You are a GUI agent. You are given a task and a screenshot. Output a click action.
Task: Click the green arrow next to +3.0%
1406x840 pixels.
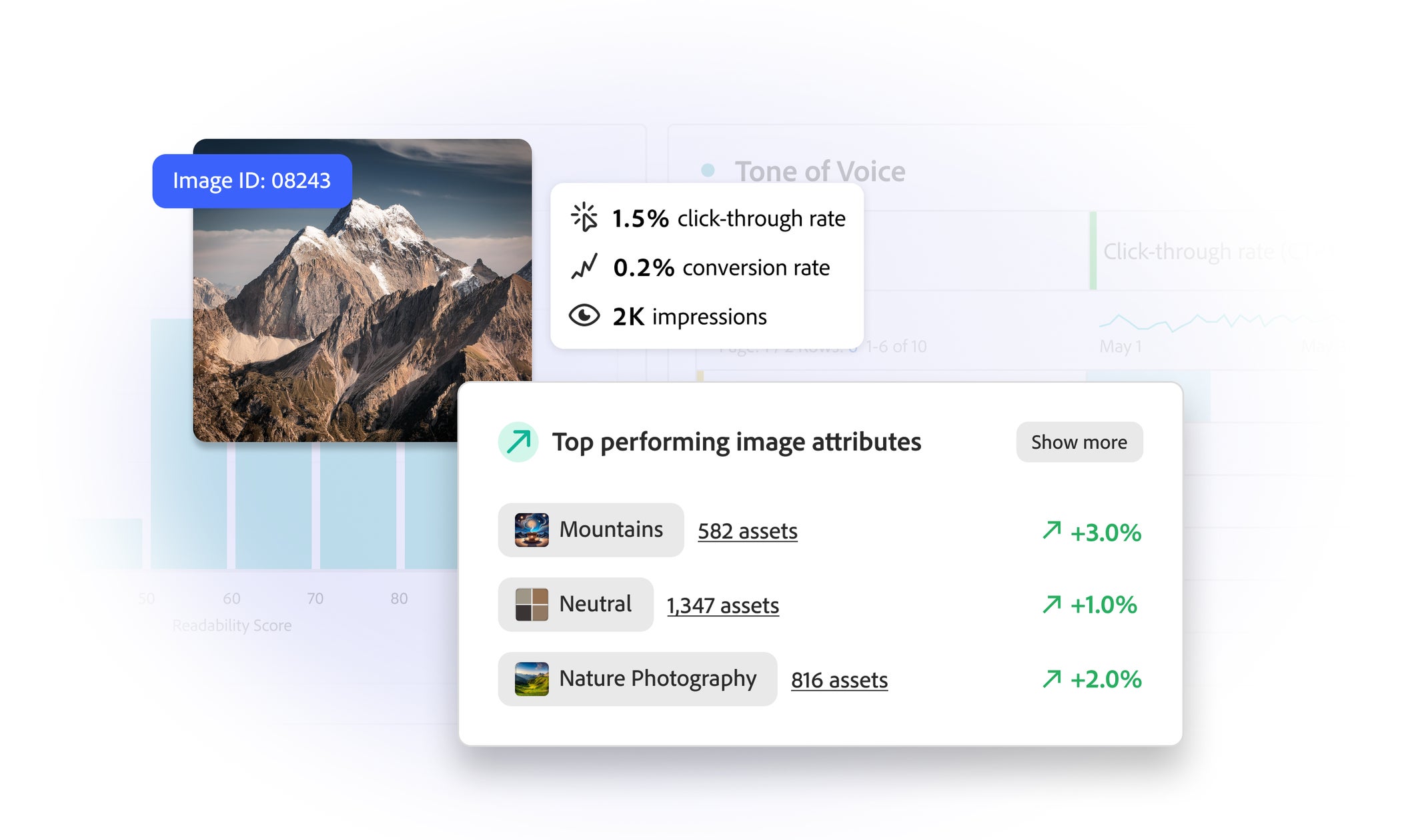click(1052, 531)
